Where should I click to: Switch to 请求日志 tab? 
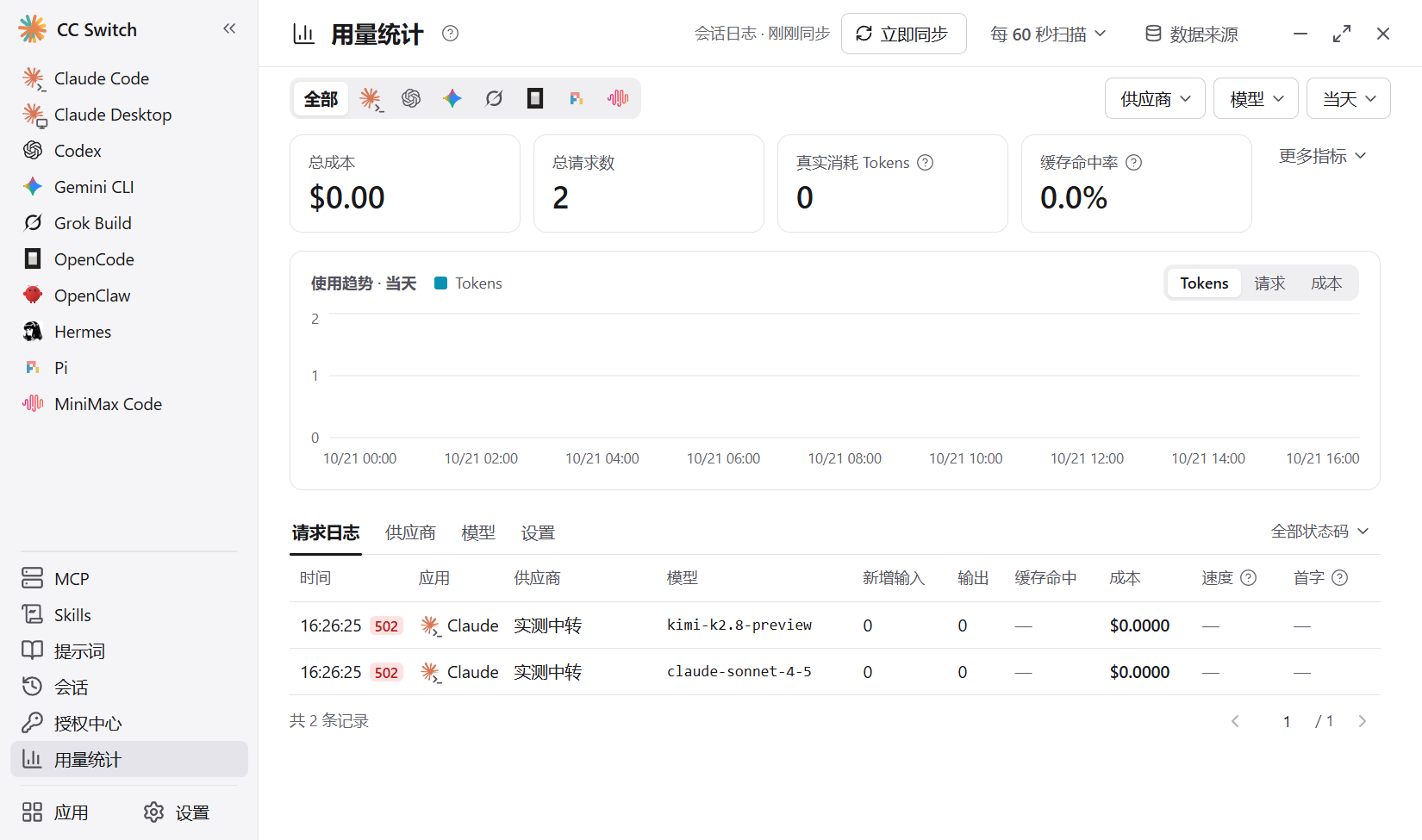326,533
